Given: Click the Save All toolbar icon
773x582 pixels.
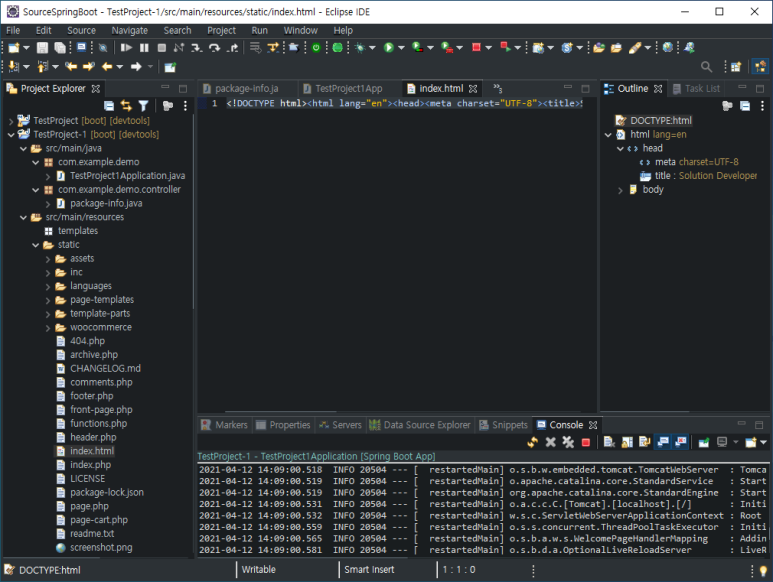Looking at the screenshot, I should pyautogui.click(x=60, y=48).
